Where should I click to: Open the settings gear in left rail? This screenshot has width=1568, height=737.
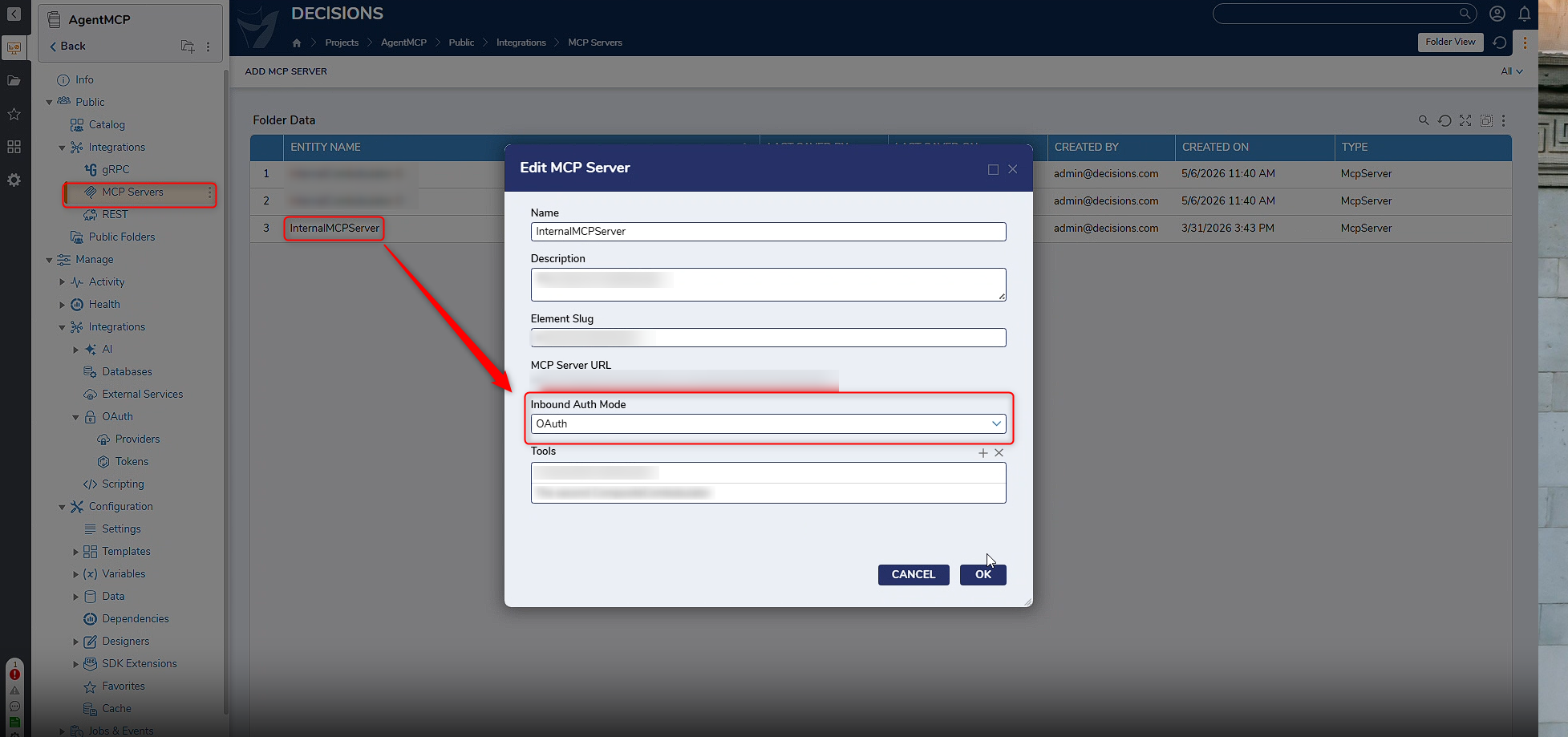(14, 180)
